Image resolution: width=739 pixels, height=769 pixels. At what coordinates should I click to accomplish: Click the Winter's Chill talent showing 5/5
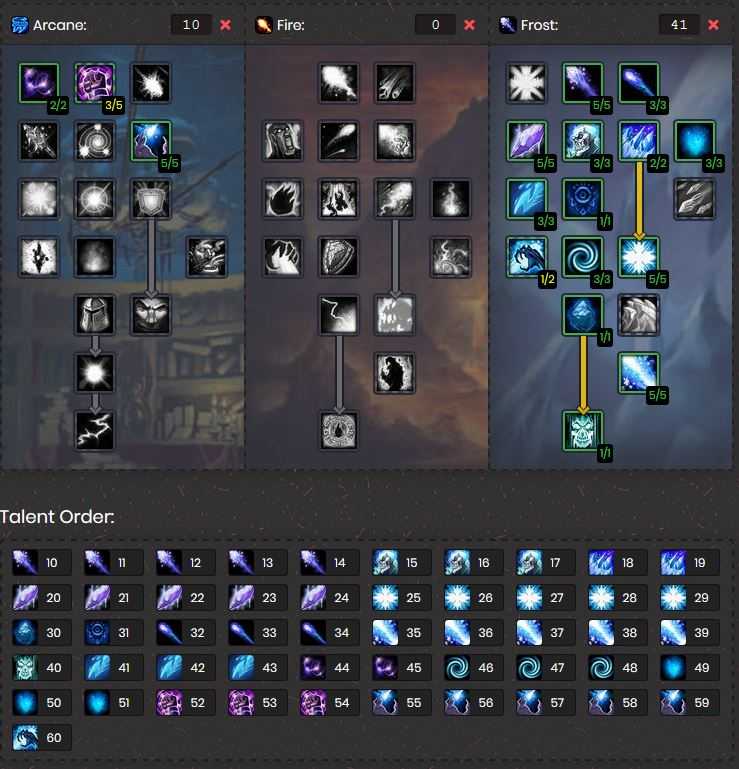(x=638, y=372)
